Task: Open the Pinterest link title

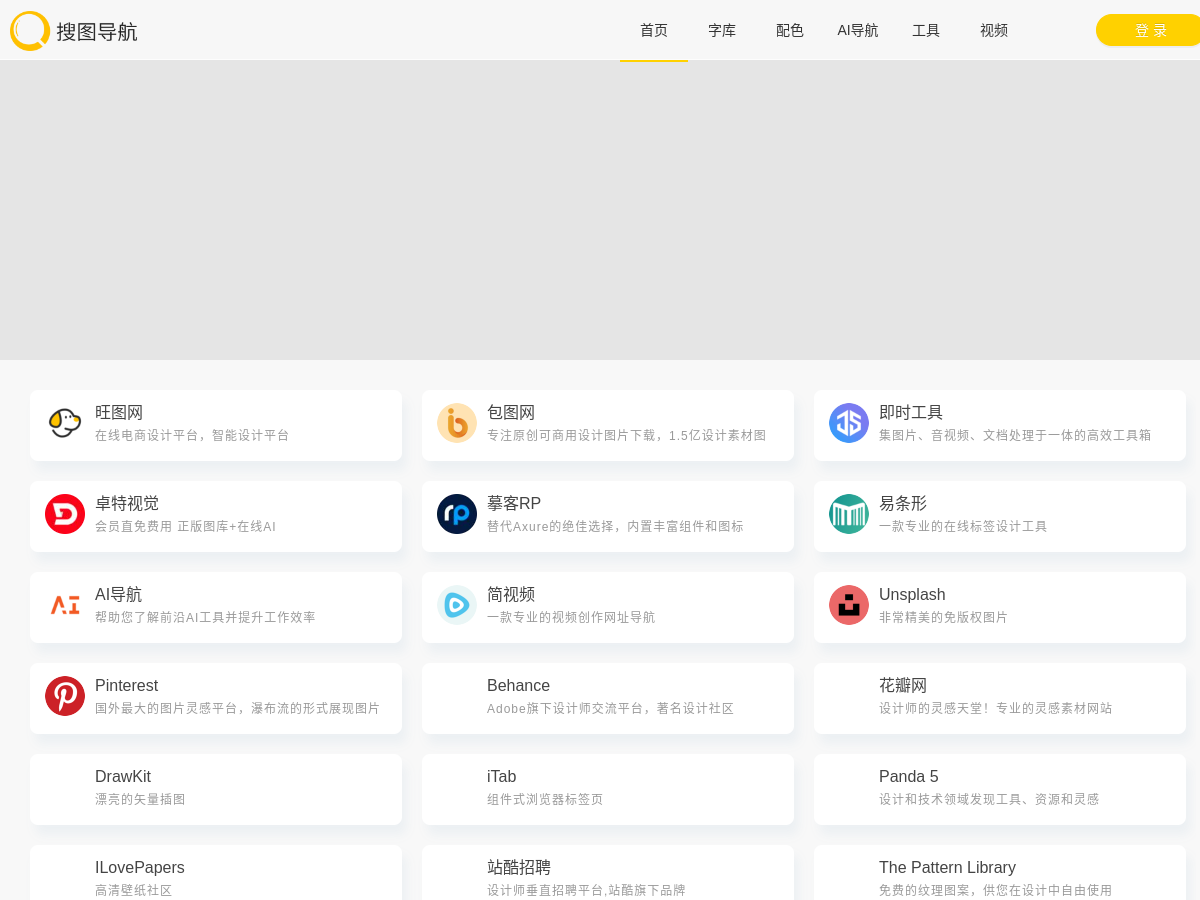Action: click(127, 686)
